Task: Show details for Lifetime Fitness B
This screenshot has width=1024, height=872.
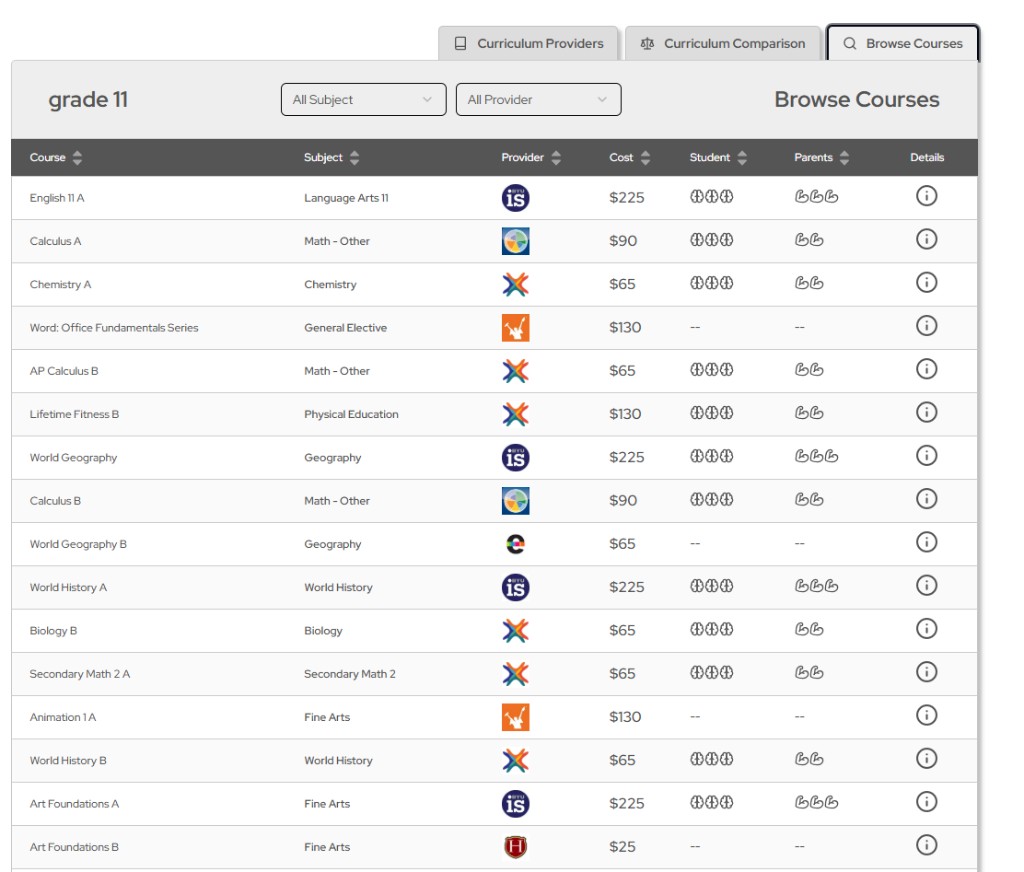Action: [926, 412]
